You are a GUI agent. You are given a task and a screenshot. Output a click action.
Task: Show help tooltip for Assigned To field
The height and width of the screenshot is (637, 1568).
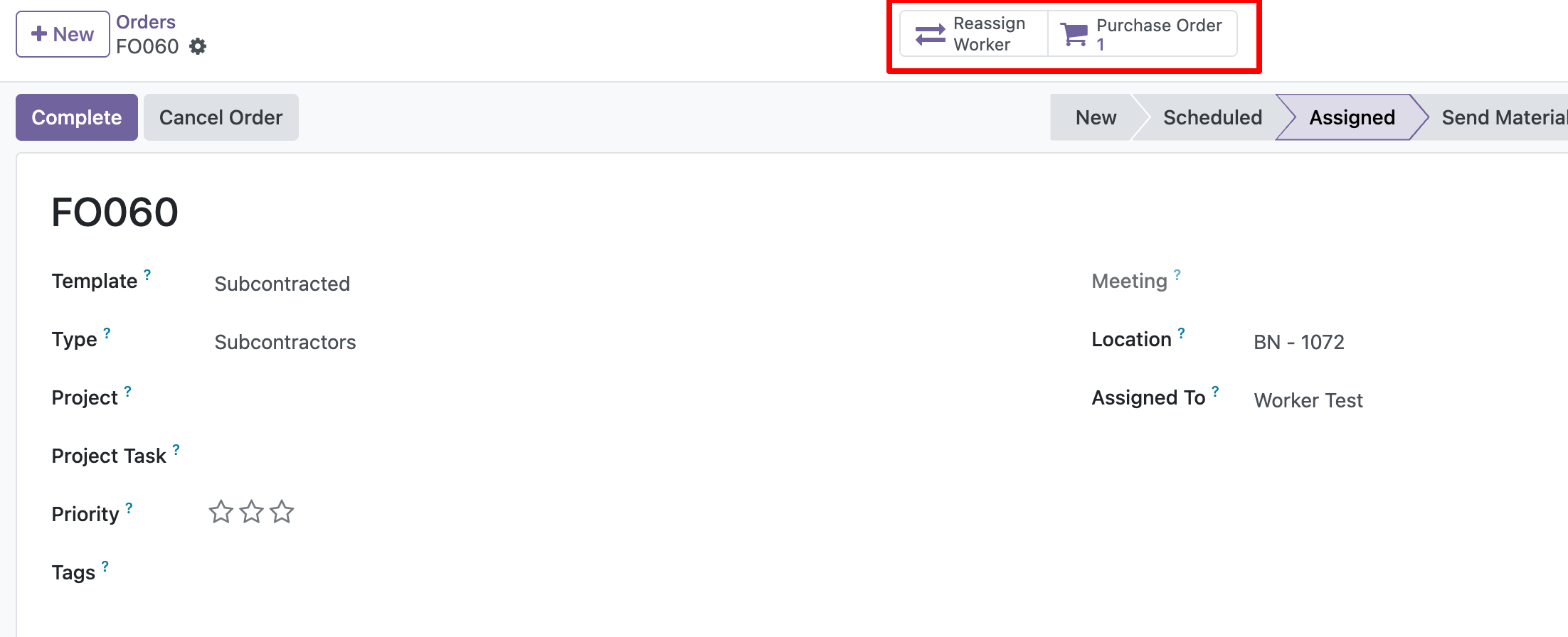[x=1215, y=391]
